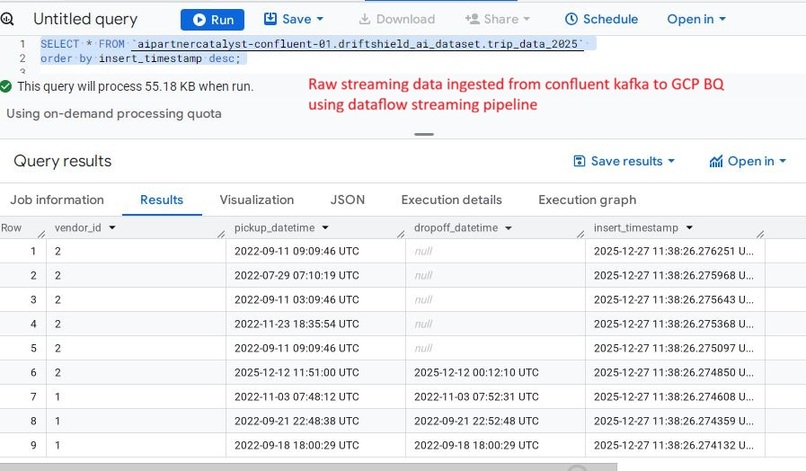Select insert_timestamp cell ending 275968
The width and height of the screenshot is (806, 471).
click(x=675, y=275)
